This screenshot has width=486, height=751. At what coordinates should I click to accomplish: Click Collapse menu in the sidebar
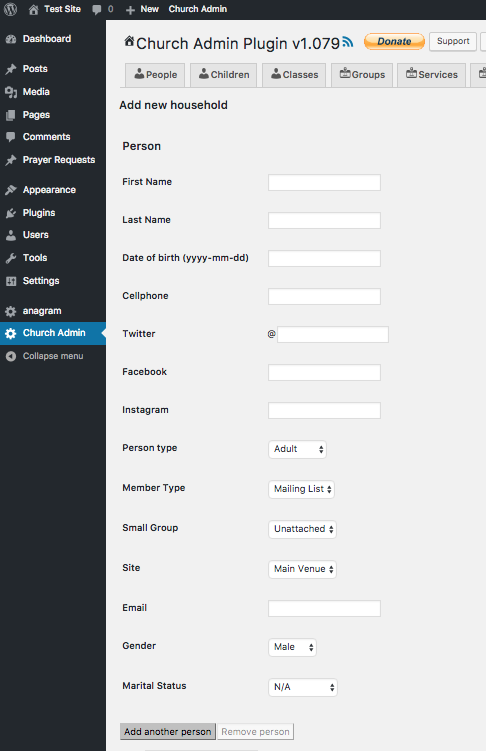pos(53,356)
